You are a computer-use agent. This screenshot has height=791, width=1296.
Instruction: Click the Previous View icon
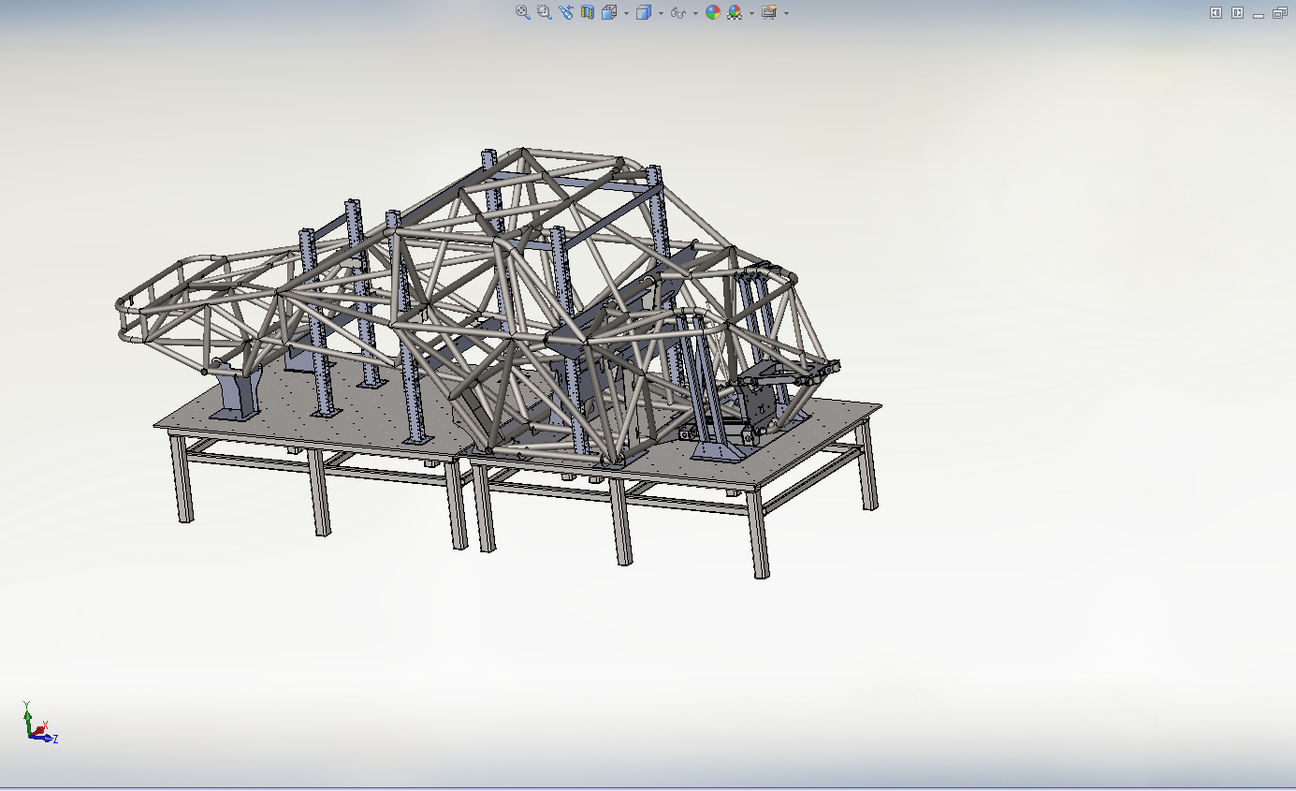tap(567, 13)
